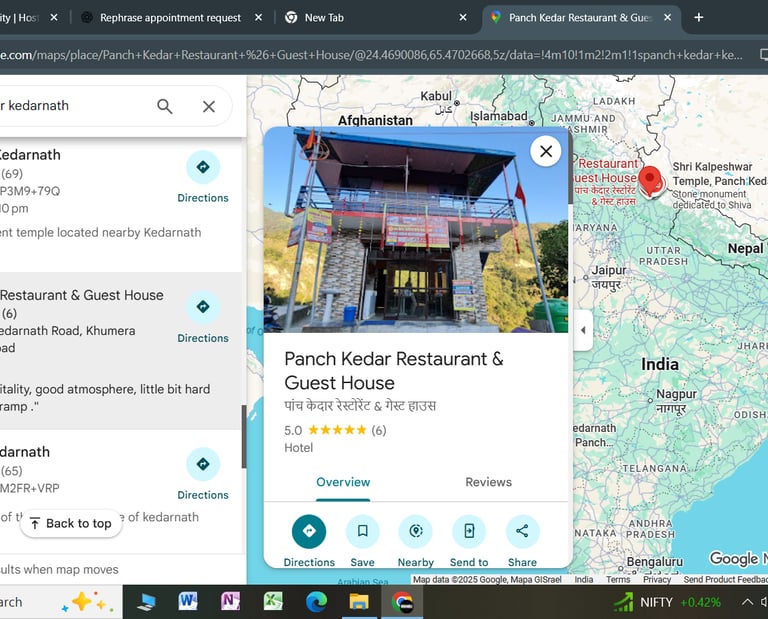Image resolution: width=768 pixels, height=619 pixels.
Task: Click the colorful sparkle icon by search box
Action: [x=87, y=602]
